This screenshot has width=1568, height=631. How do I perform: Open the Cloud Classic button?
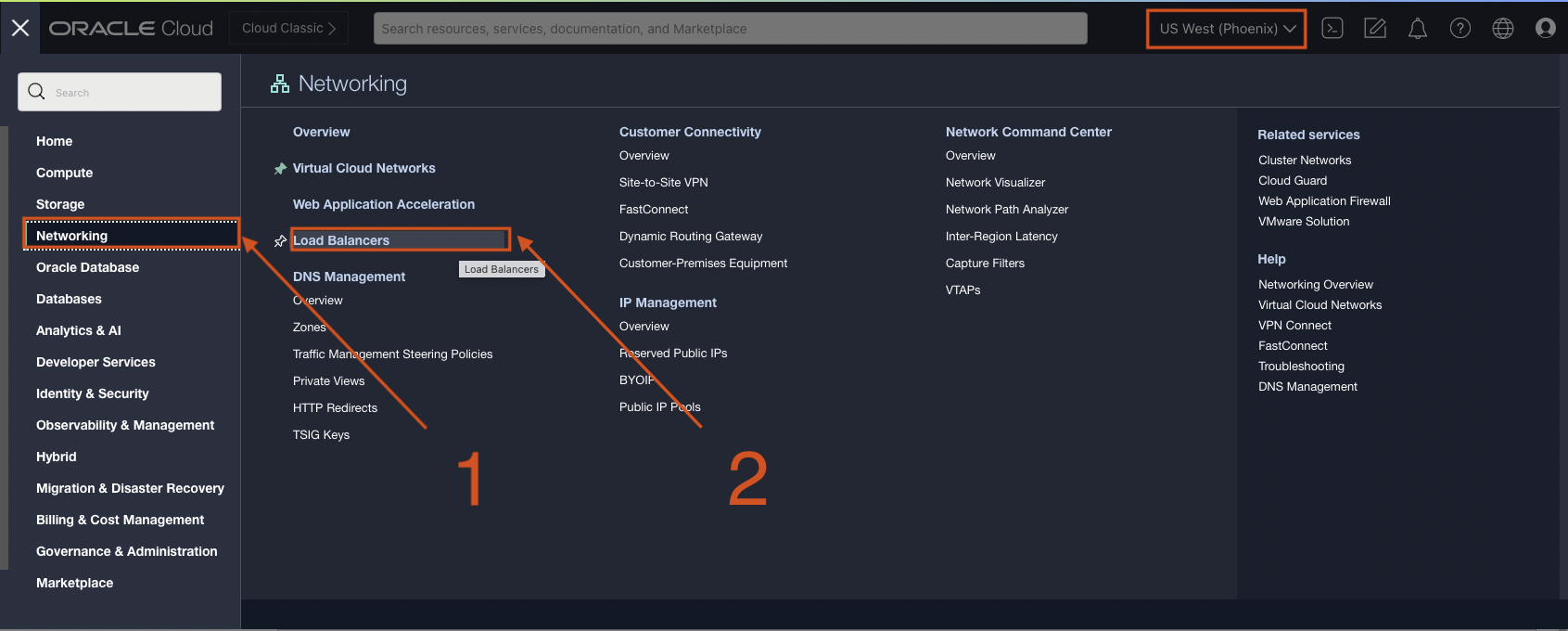(288, 29)
